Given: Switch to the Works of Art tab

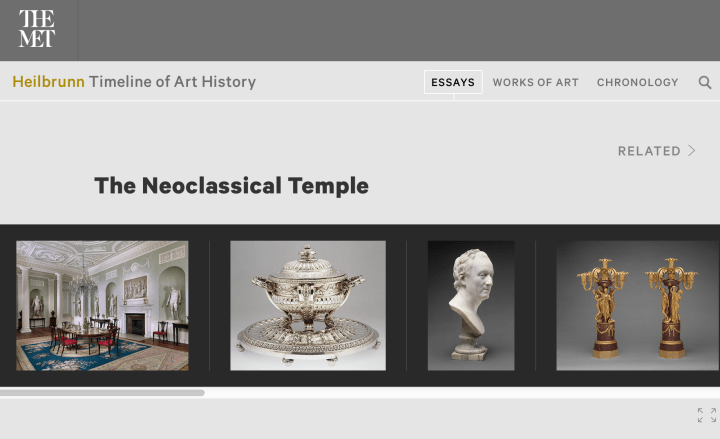Looking at the screenshot, I should pyautogui.click(x=535, y=82).
